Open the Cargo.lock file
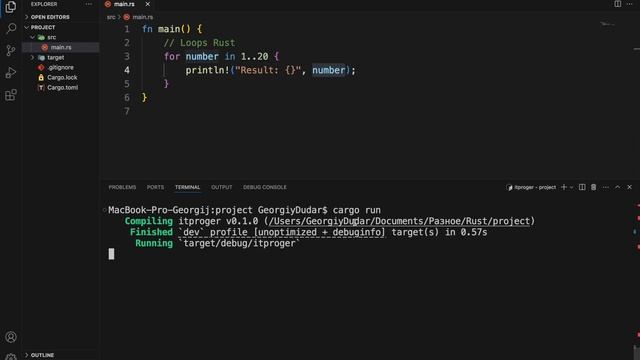 tap(62, 78)
